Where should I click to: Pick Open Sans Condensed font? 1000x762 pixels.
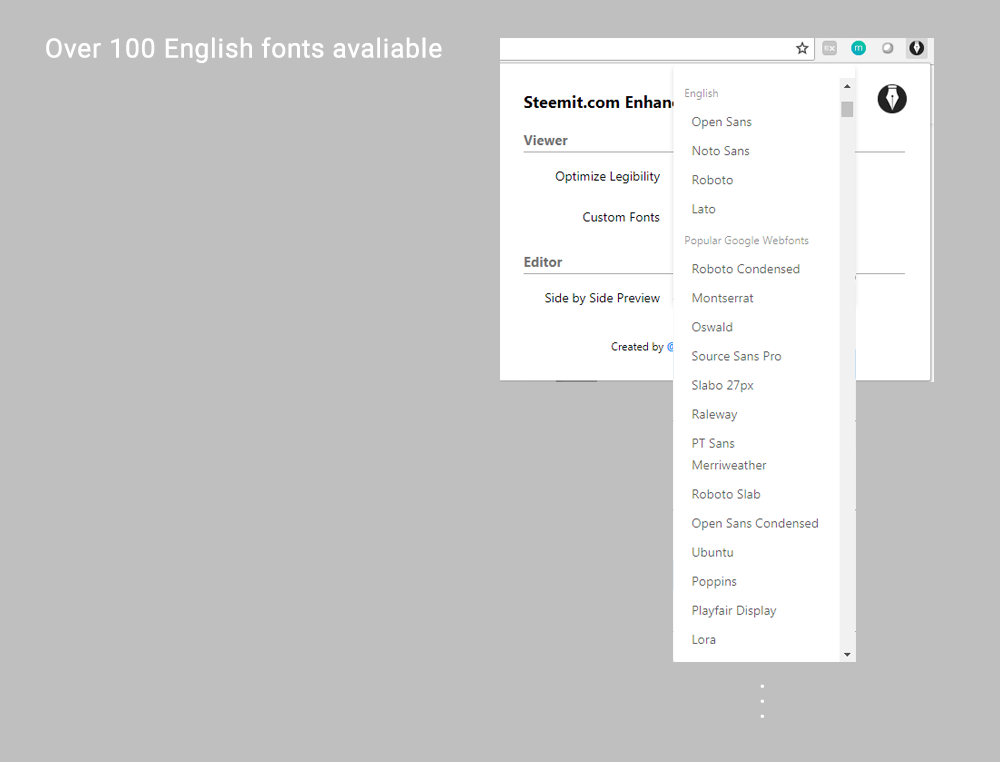pyautogui.click(x=754, y=524)
